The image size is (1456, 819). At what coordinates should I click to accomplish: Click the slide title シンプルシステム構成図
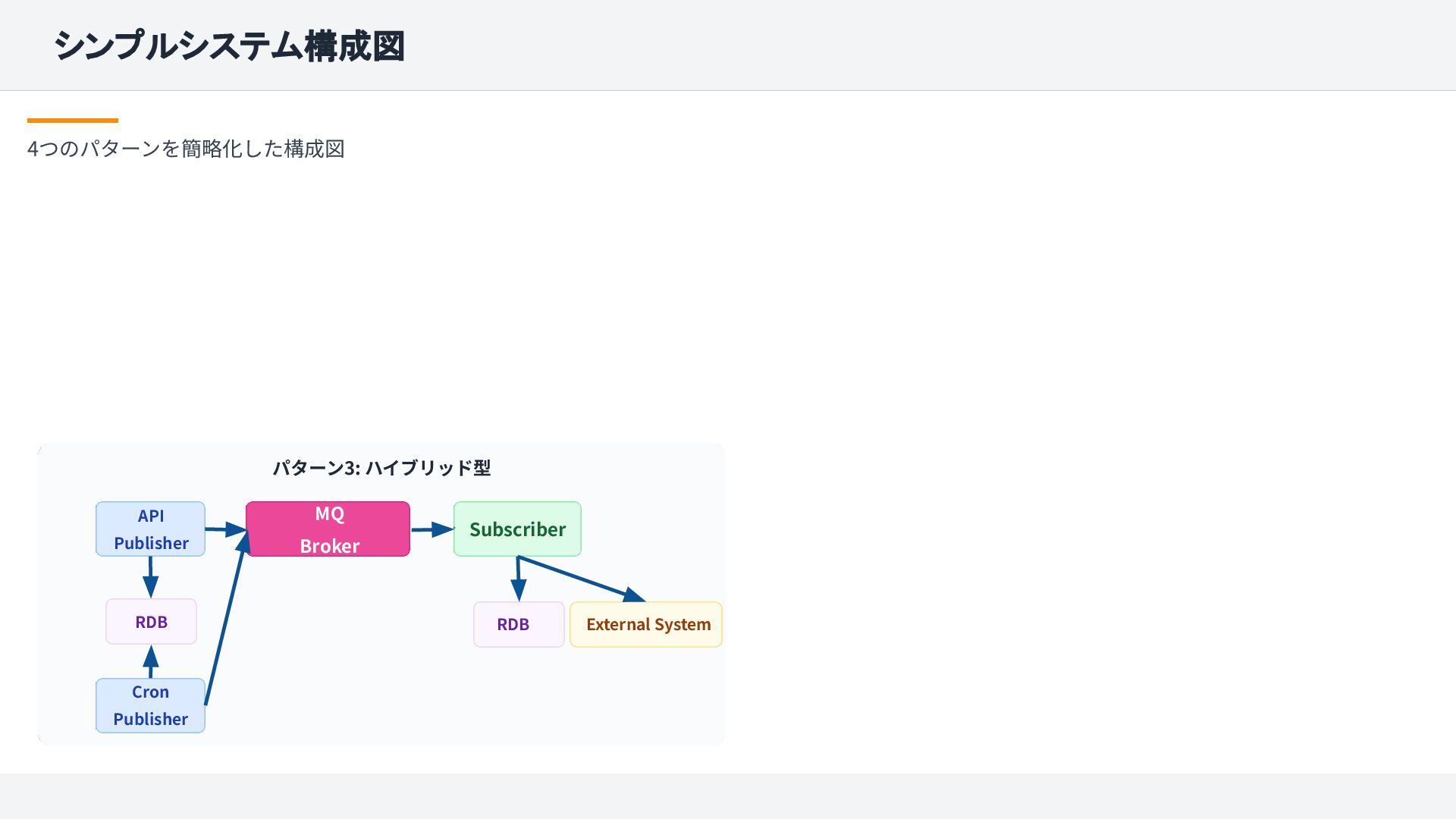tap(229, 45)
